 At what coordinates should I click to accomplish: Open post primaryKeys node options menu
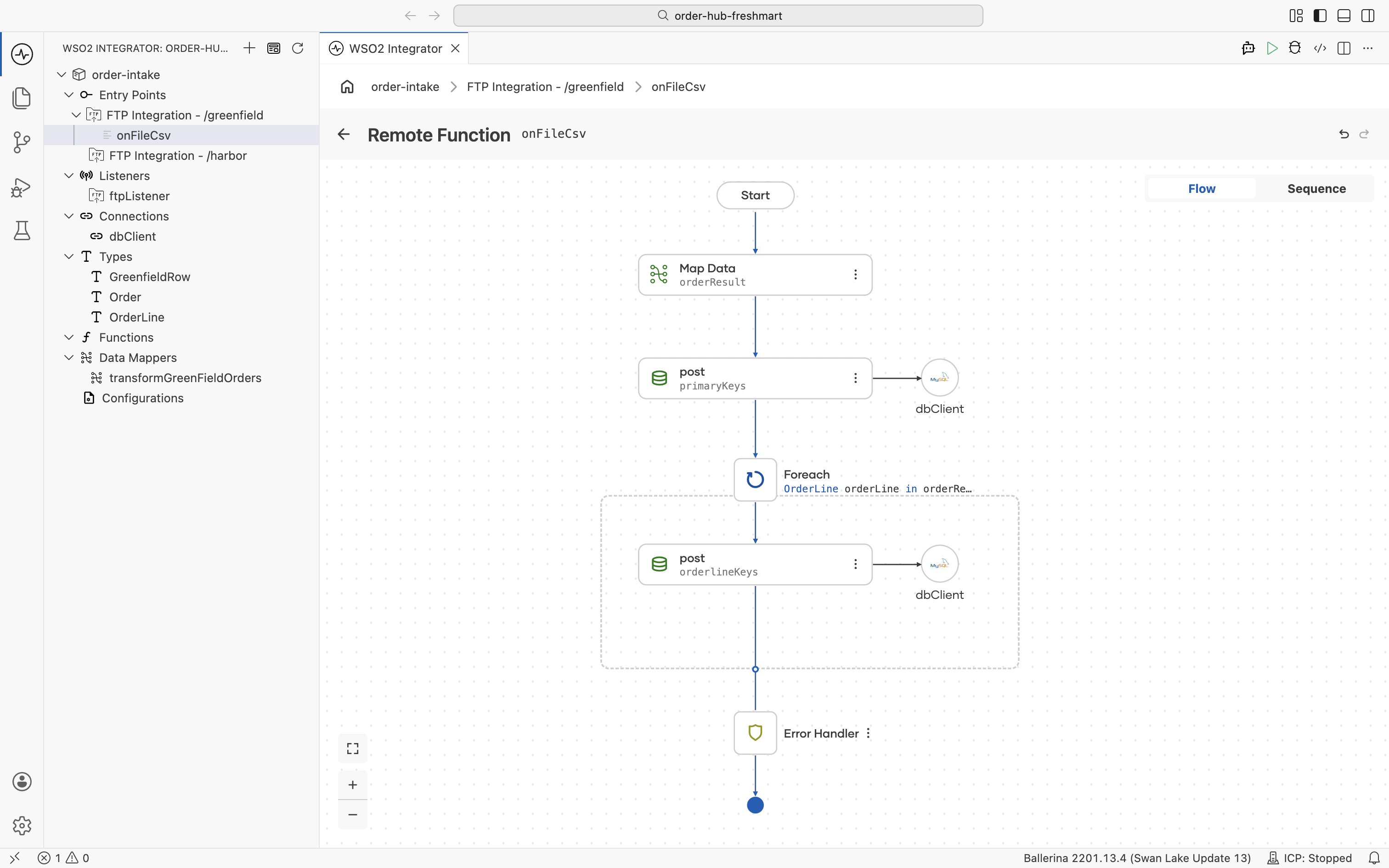tap(855, 378)
